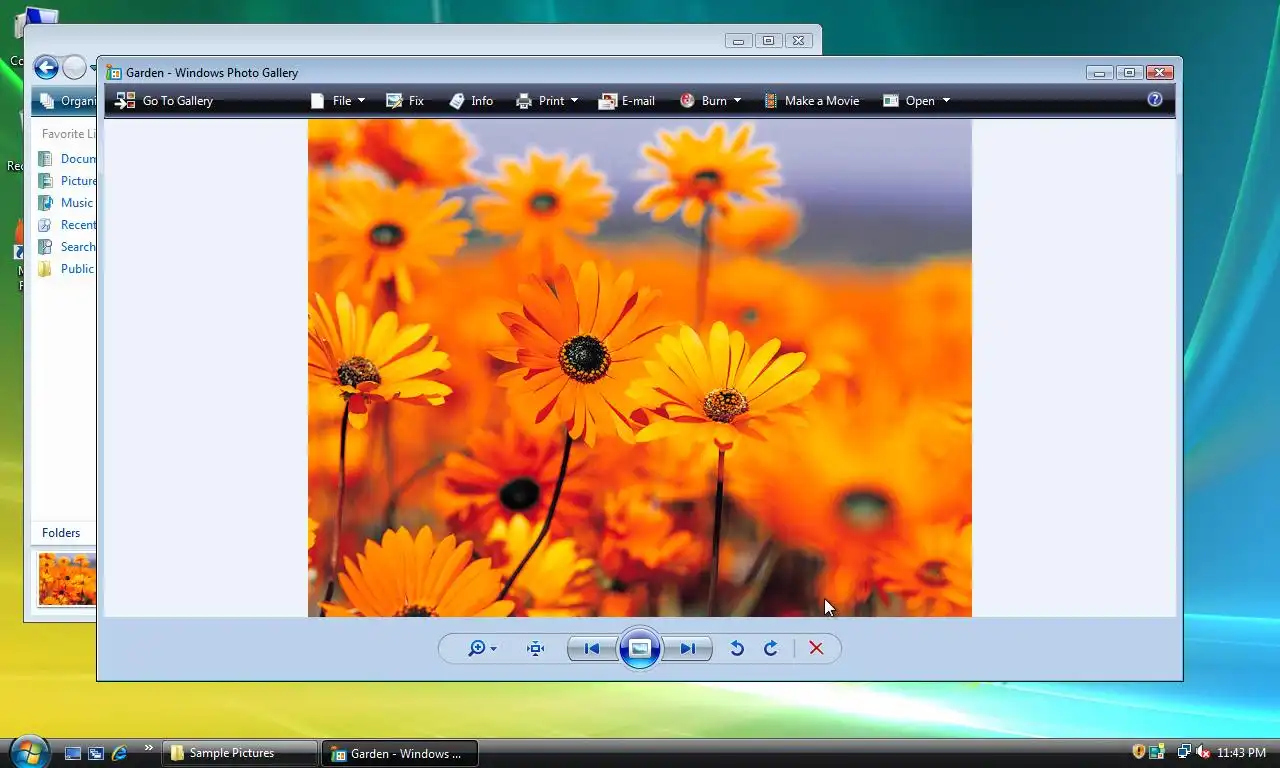Rotate the picture clockwise

coord(771,648)
